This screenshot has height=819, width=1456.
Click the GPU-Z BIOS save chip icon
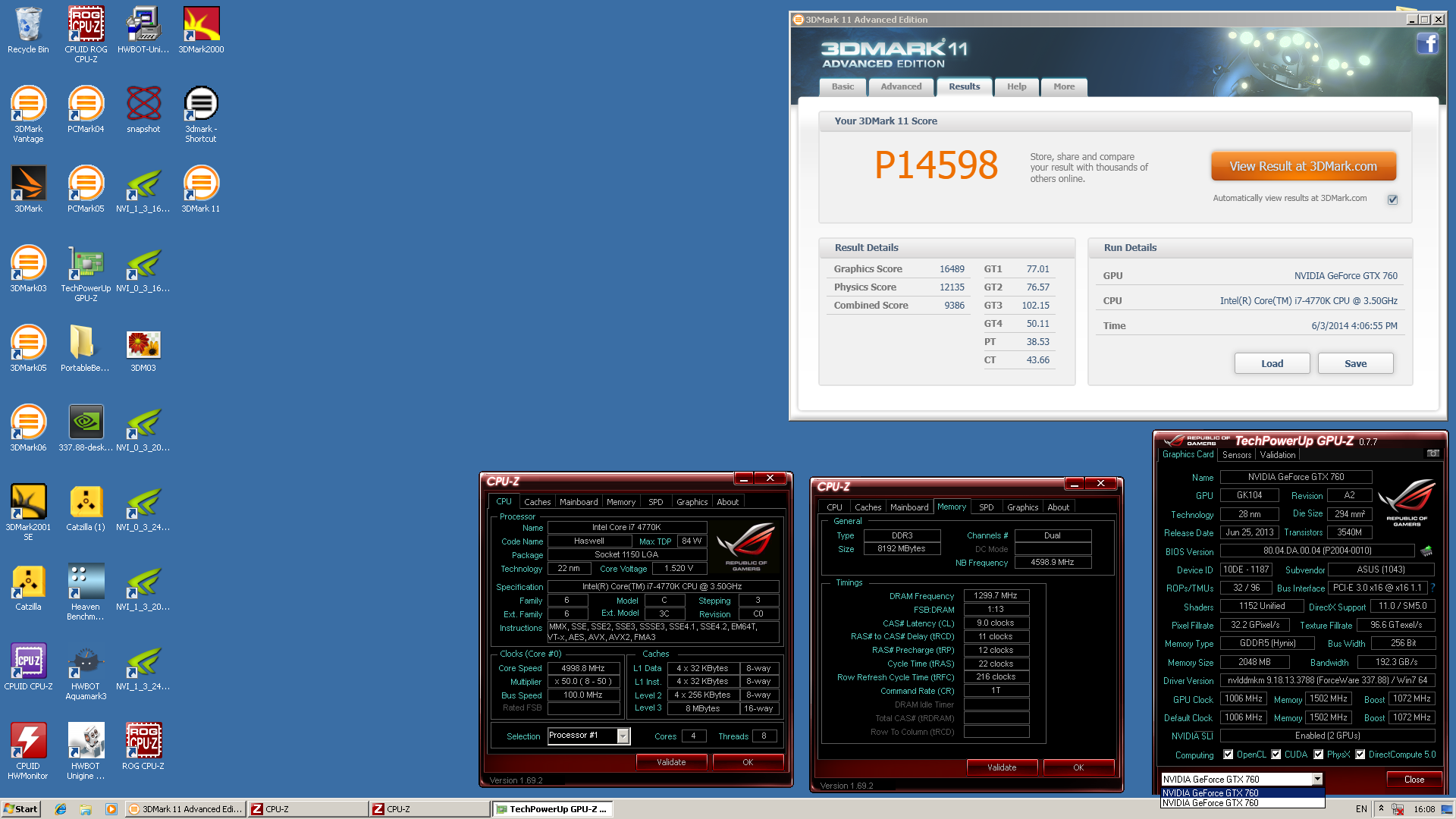click(x=1426, y=551)
